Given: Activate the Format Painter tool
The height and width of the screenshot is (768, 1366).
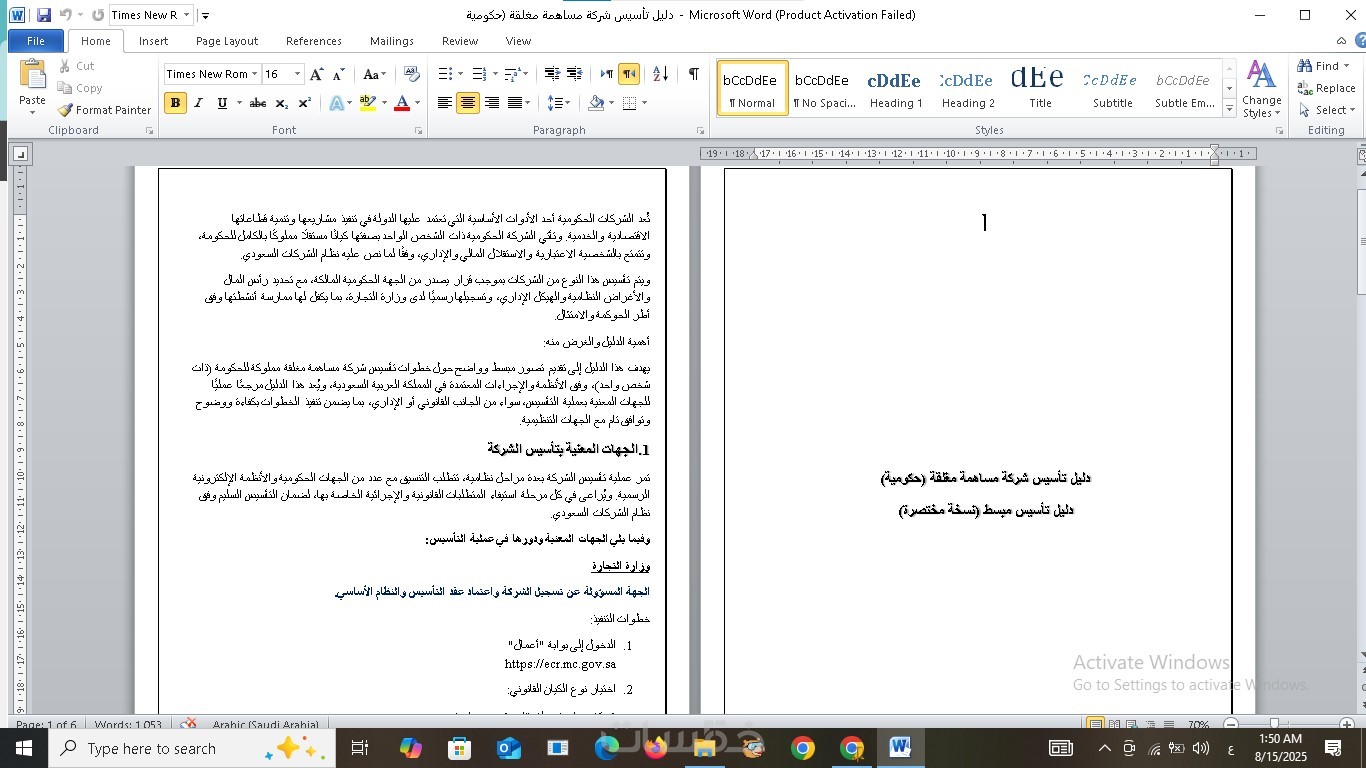Looking at the screenshot, I should [x=104, y=110].
